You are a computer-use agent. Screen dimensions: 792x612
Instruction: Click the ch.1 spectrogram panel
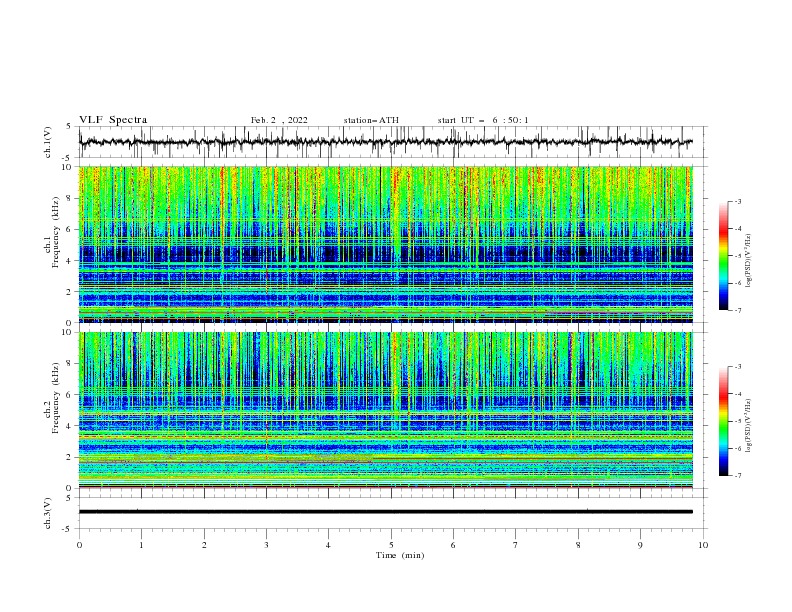[386, 244]
